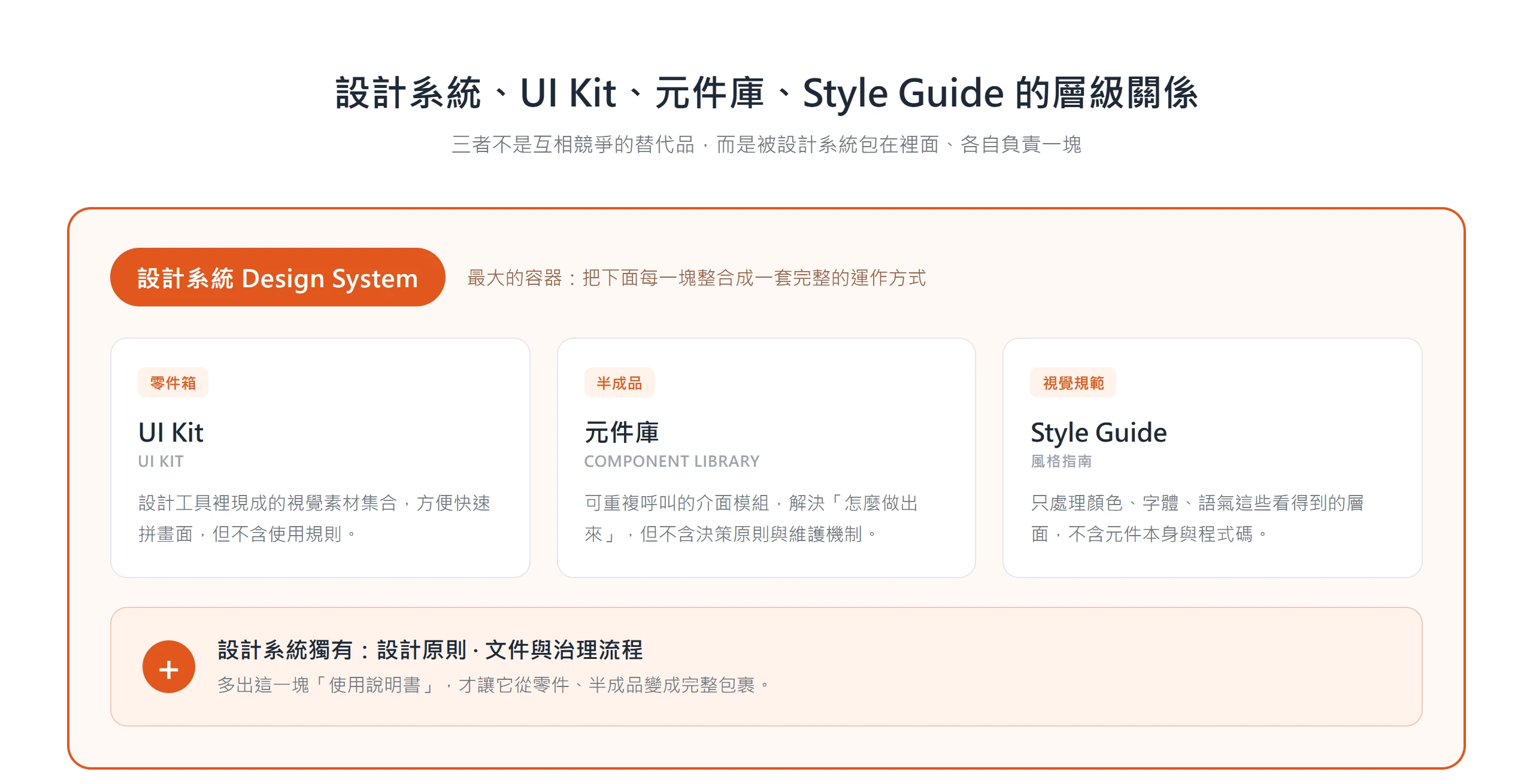
Task: Select the 零件箱 tag
Action: point(173,382)
